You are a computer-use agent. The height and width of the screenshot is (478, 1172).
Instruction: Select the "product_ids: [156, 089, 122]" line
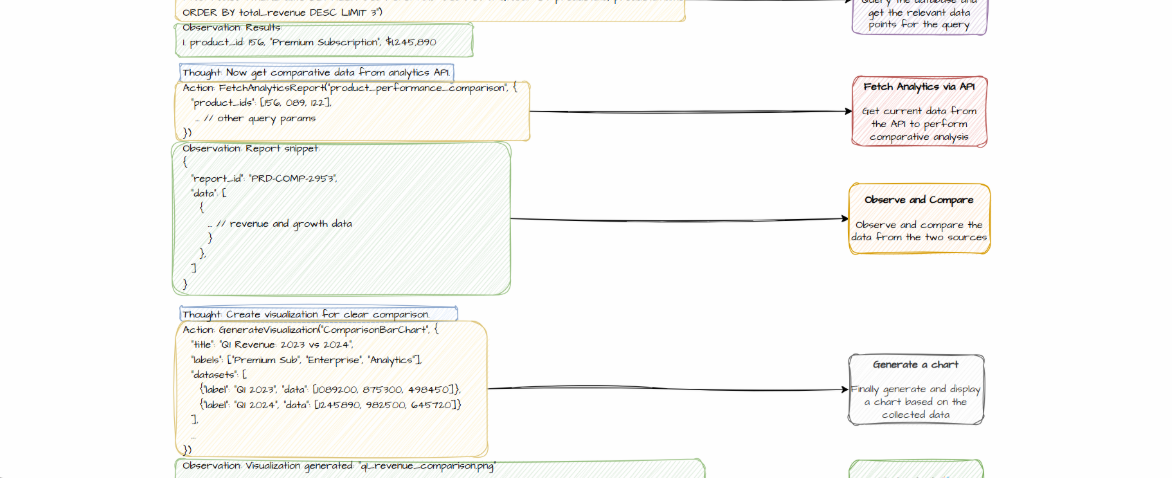click(x=261, y=102)
